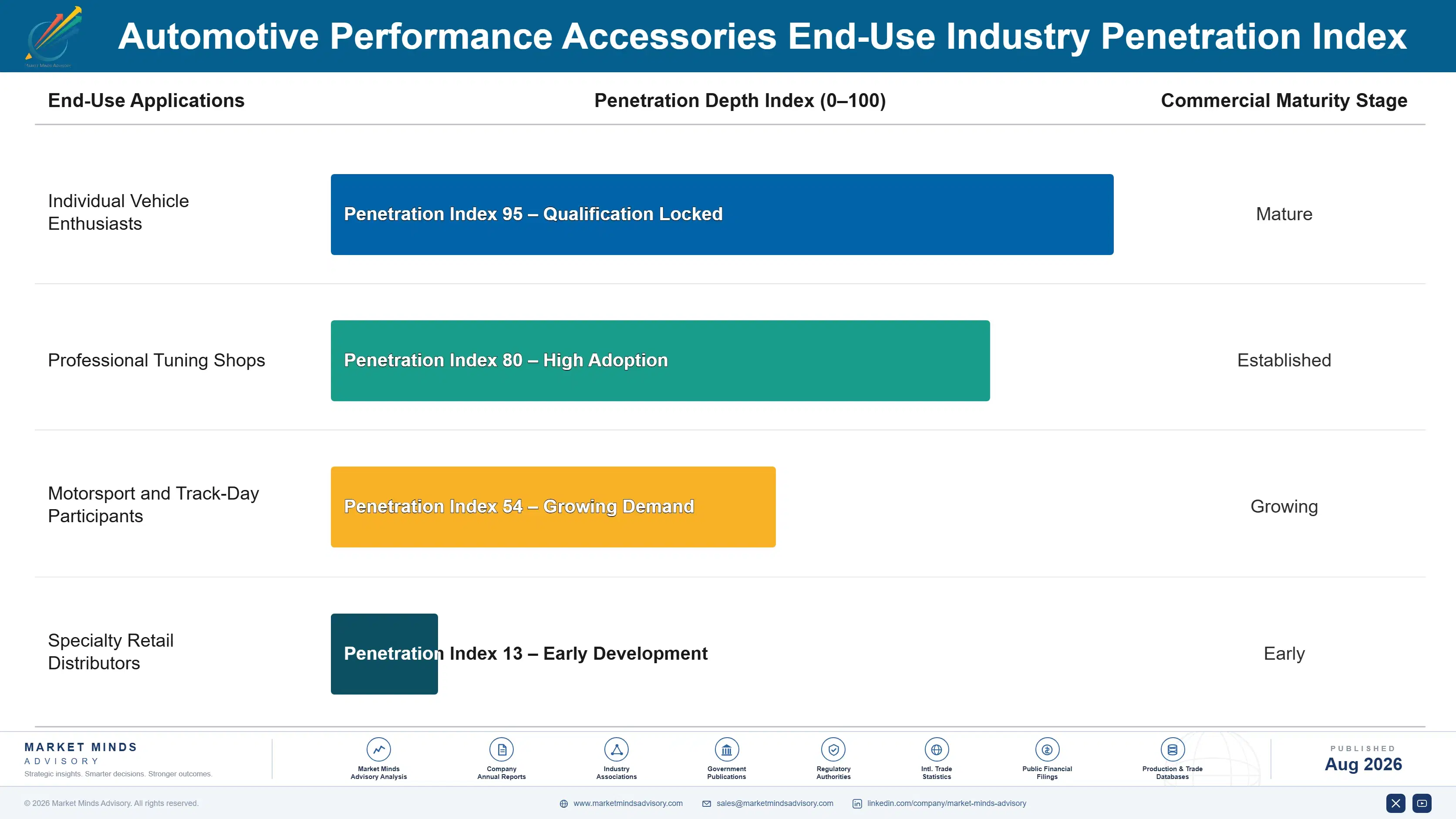Open linkedin.com/company/market-minds-advisory link
The width and height of the screenshot is (1456, 819).
coord(947,803)
